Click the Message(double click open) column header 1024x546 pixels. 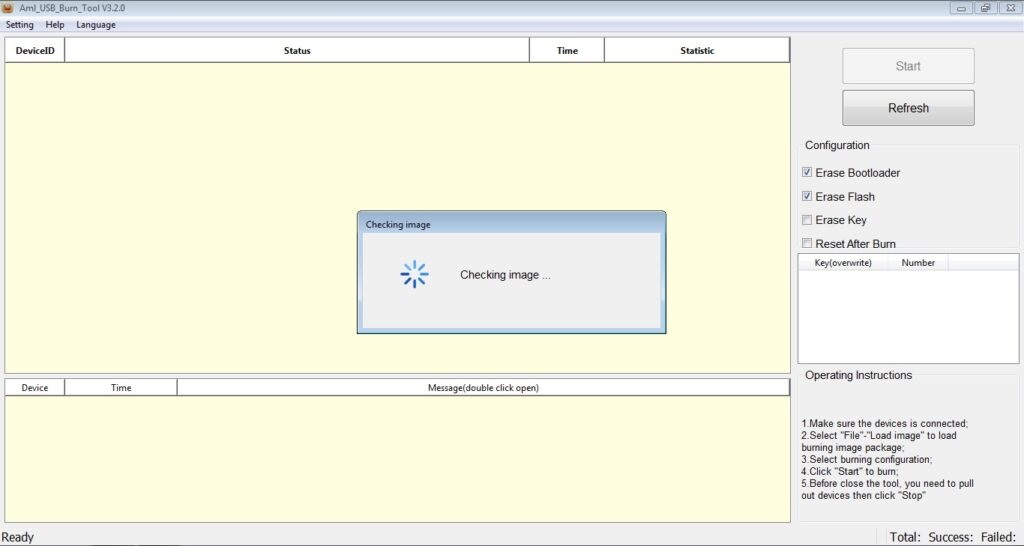point(483,387)
